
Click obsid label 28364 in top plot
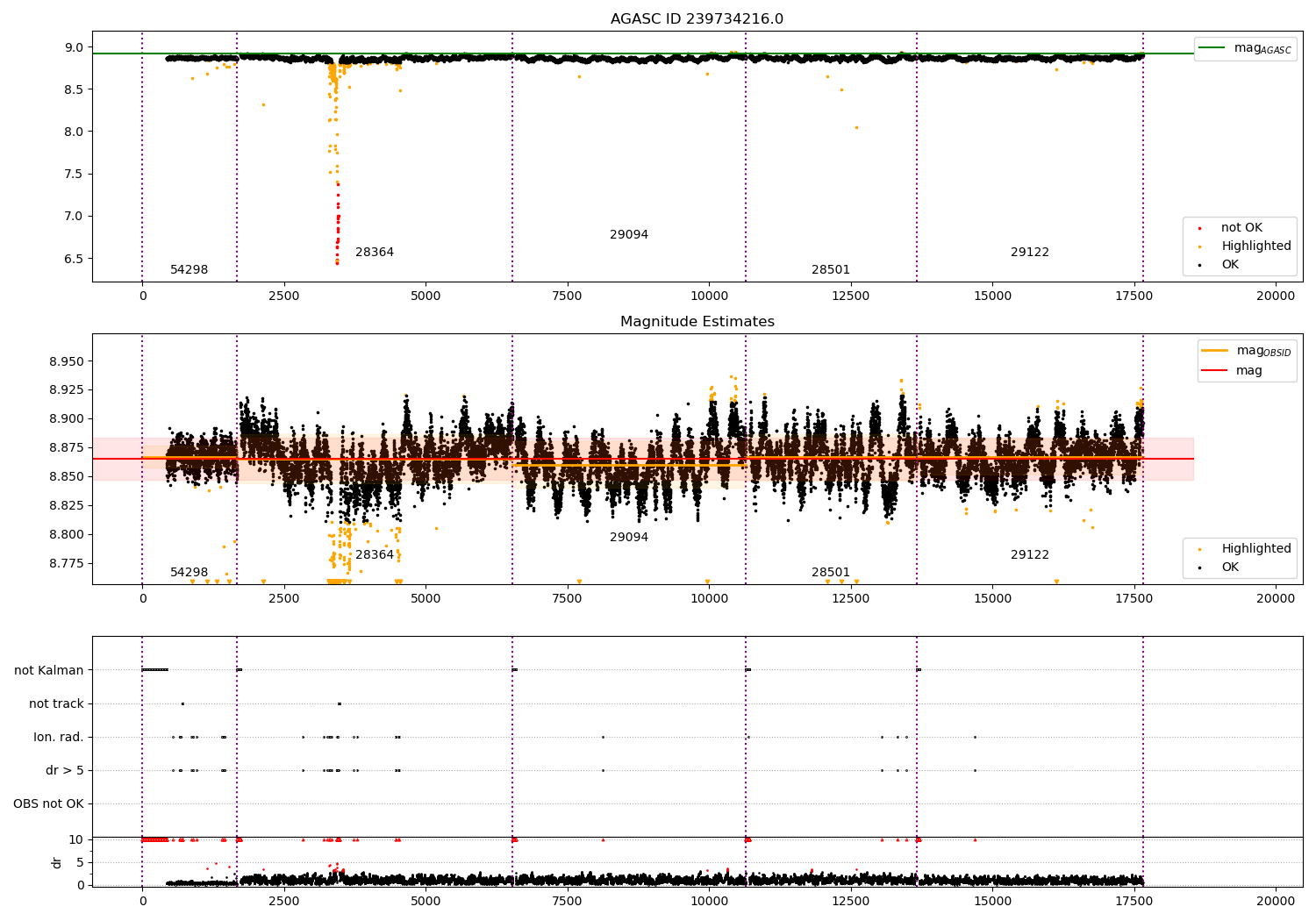point(375,253)
